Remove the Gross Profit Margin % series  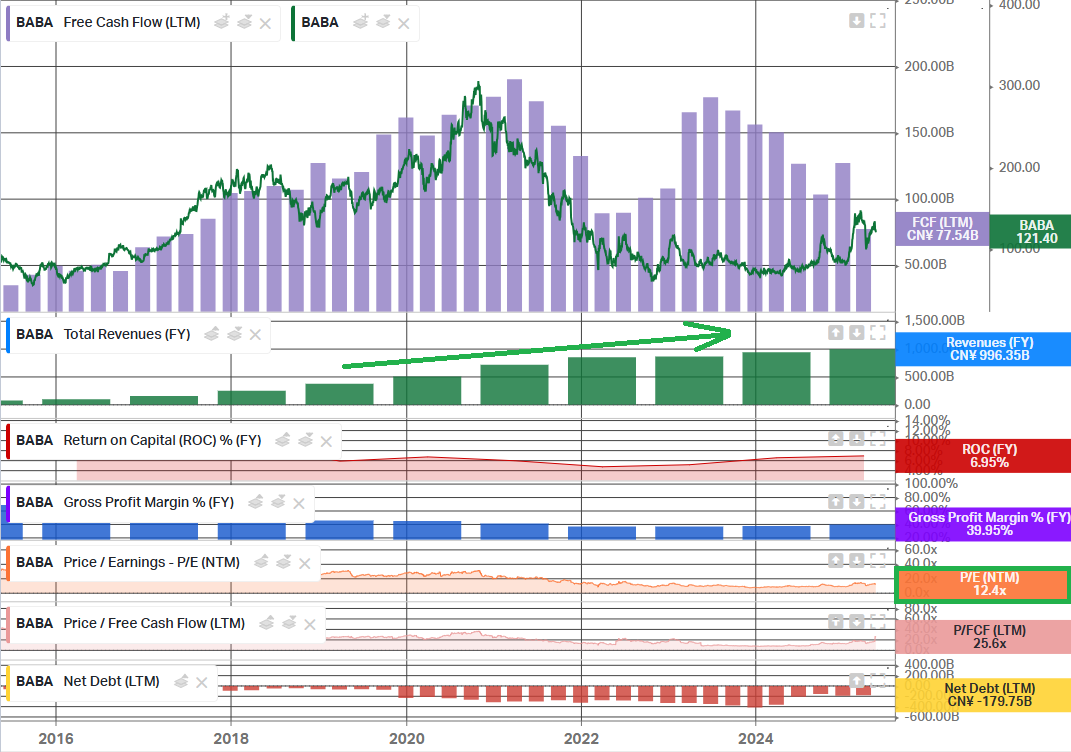coord(298,503)
